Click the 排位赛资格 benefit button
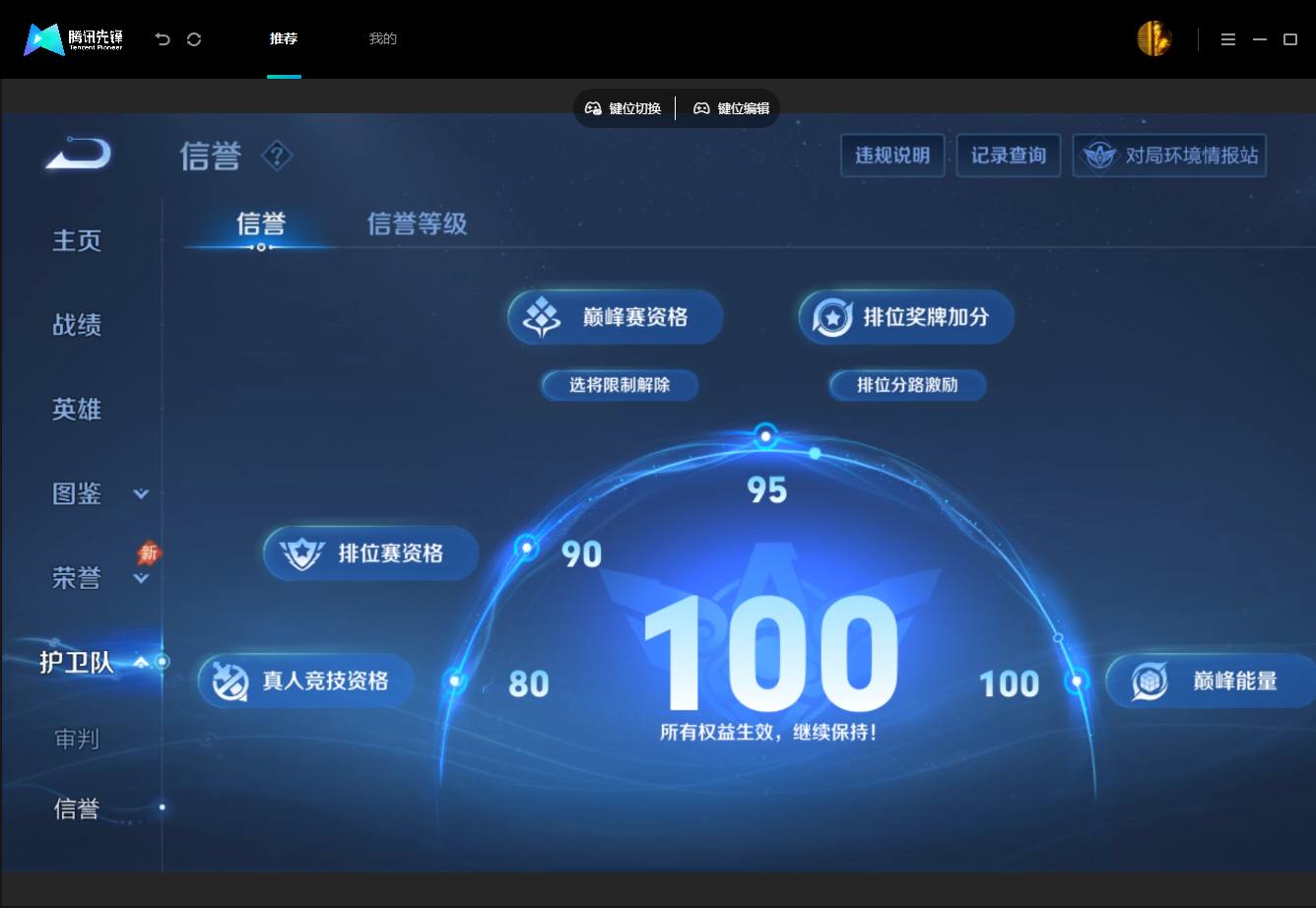Image resolution: width=1316 pixels, height=908 pixels. pos(371,553)
